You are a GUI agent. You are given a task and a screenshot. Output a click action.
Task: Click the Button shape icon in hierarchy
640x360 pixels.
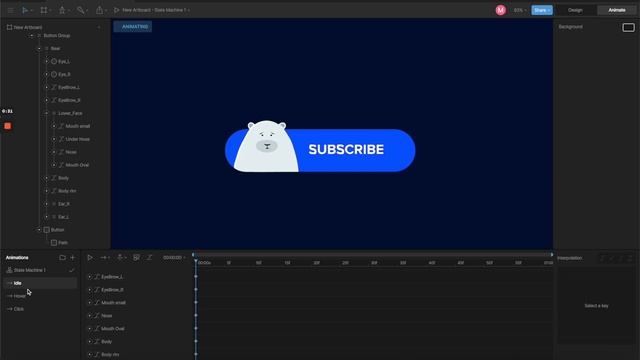(47, 230)
